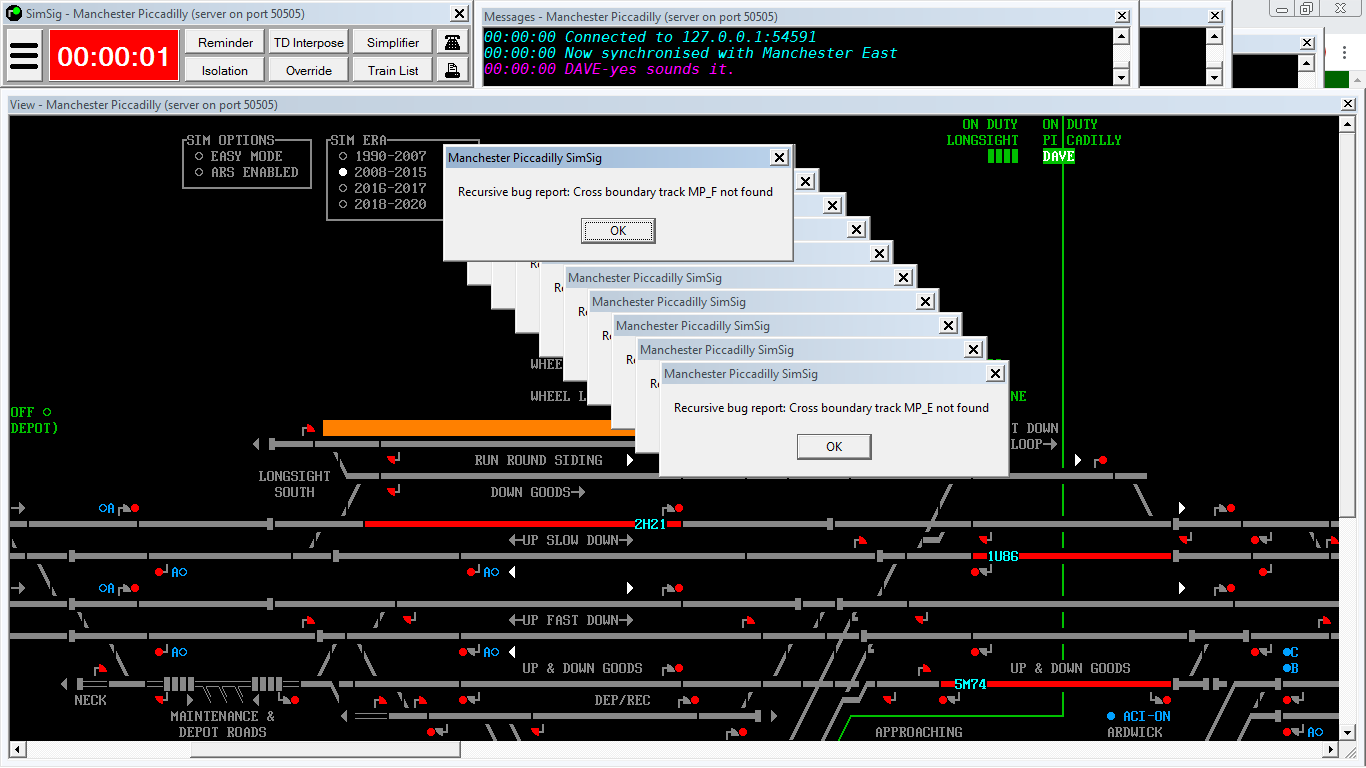Click train description 1U86 on the track
This screenshot has height=768, width=1366.
tap(1003, 556)
